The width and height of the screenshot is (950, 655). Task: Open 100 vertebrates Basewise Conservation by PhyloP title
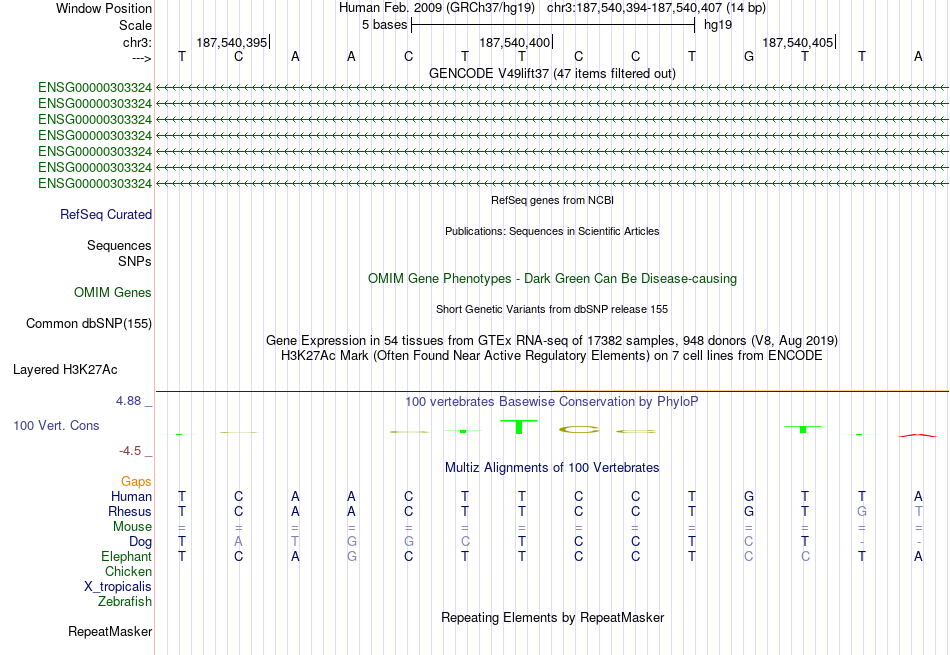(552, 402)
